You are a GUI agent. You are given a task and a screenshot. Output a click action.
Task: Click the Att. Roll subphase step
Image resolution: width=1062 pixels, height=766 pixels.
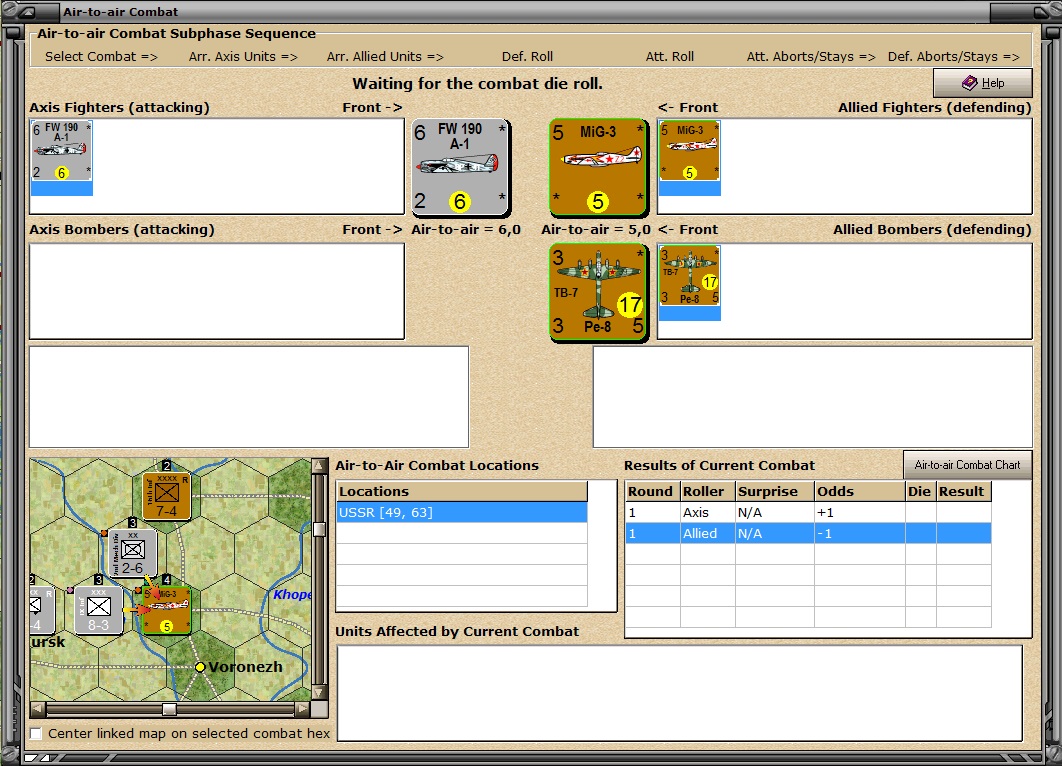(x=669, y=56)
